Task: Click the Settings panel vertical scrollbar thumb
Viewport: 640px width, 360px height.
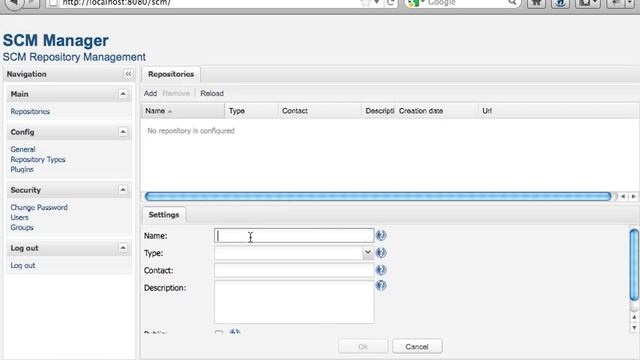Action: point(634,265)
